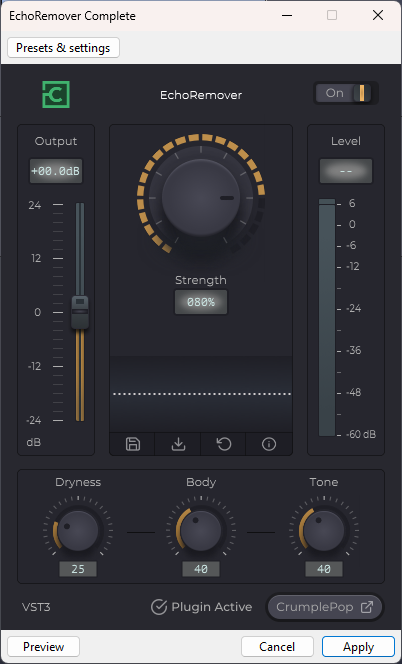Viewport: 402px width, 664px height.
Task: Click the Plugin Active checkmark icon
Action: coord(159,607)
